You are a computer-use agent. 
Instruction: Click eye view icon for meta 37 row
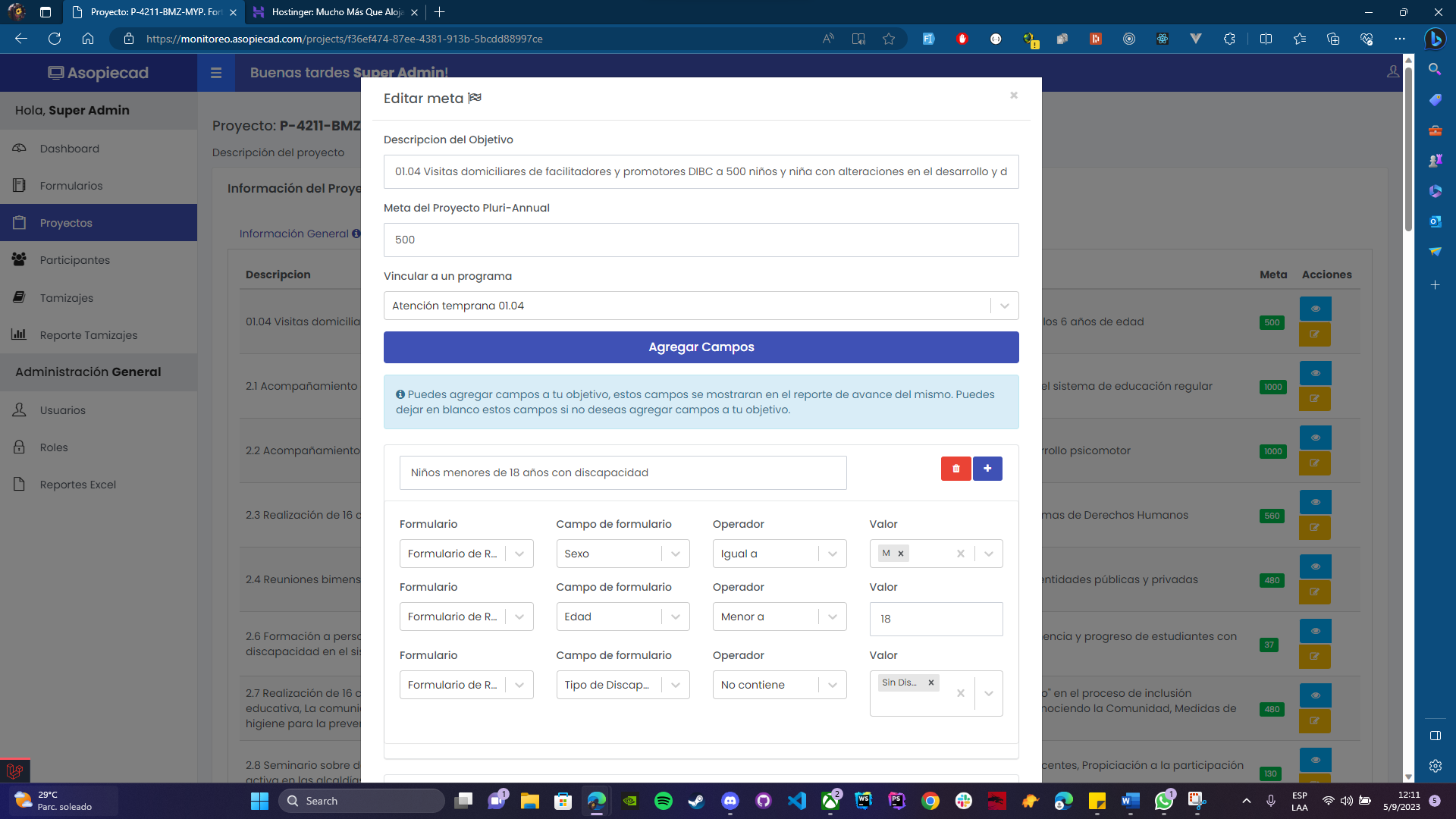(x=1315, y=631)
